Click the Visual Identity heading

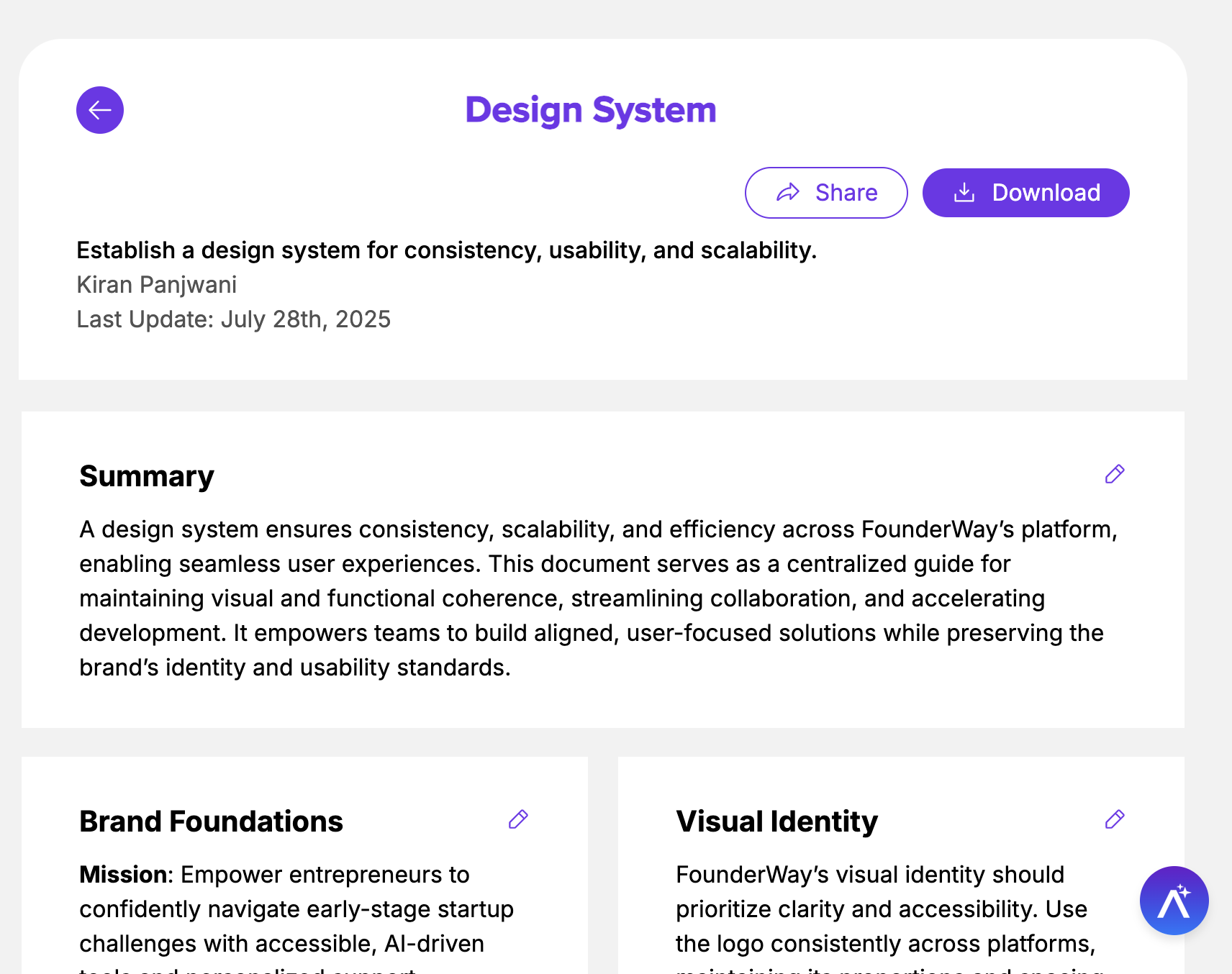pos(777,821)
